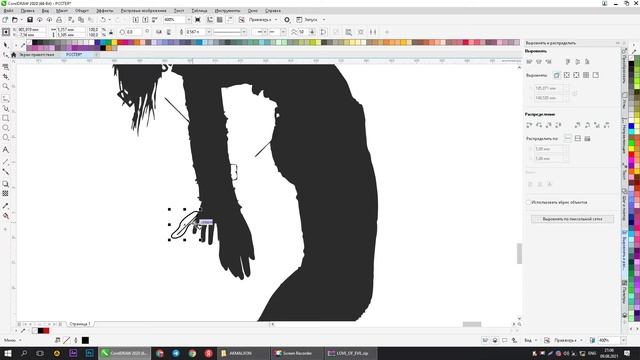Click the vertical scrollbar thumb
The image size is (640, 360).
(x=519, y=253)
